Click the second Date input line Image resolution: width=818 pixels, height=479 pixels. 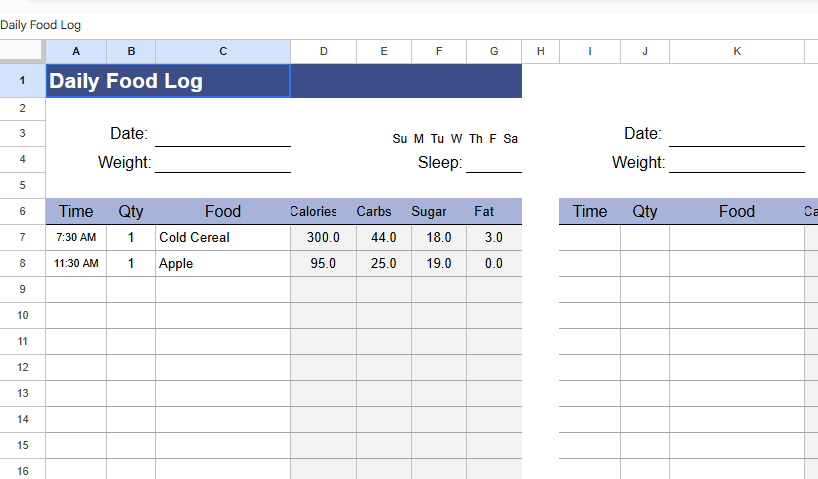pyautogui.click(x=736, y=135)
